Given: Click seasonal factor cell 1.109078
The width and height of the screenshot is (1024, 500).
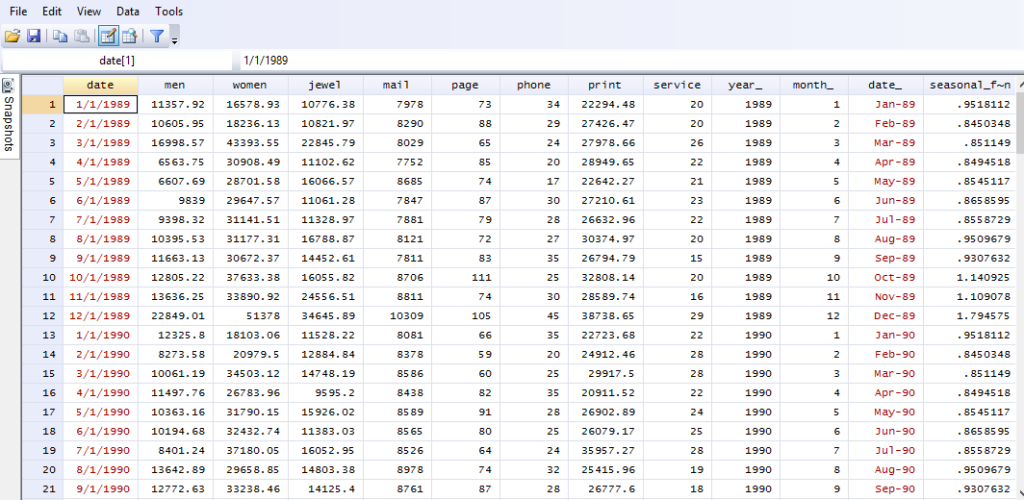Looking at the screenshot, I should click(969, 297).
